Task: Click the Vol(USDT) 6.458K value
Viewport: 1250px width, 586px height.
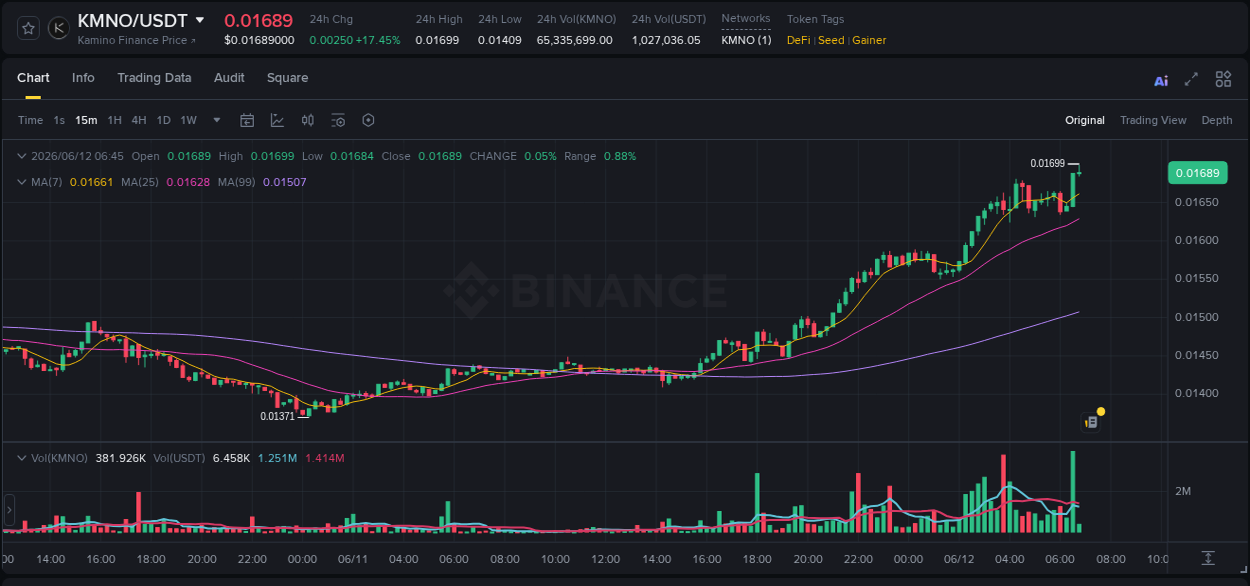Action: (x=231, y=458)
